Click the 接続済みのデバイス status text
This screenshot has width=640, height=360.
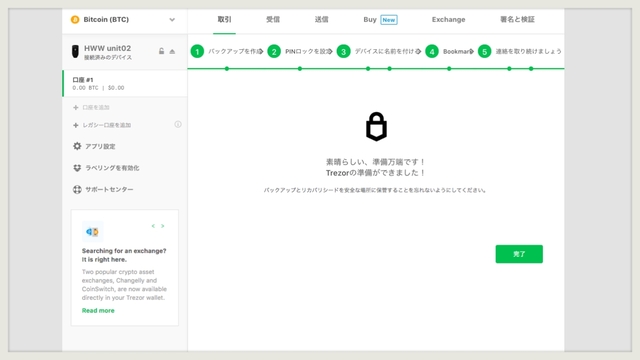tap(108, 58)
